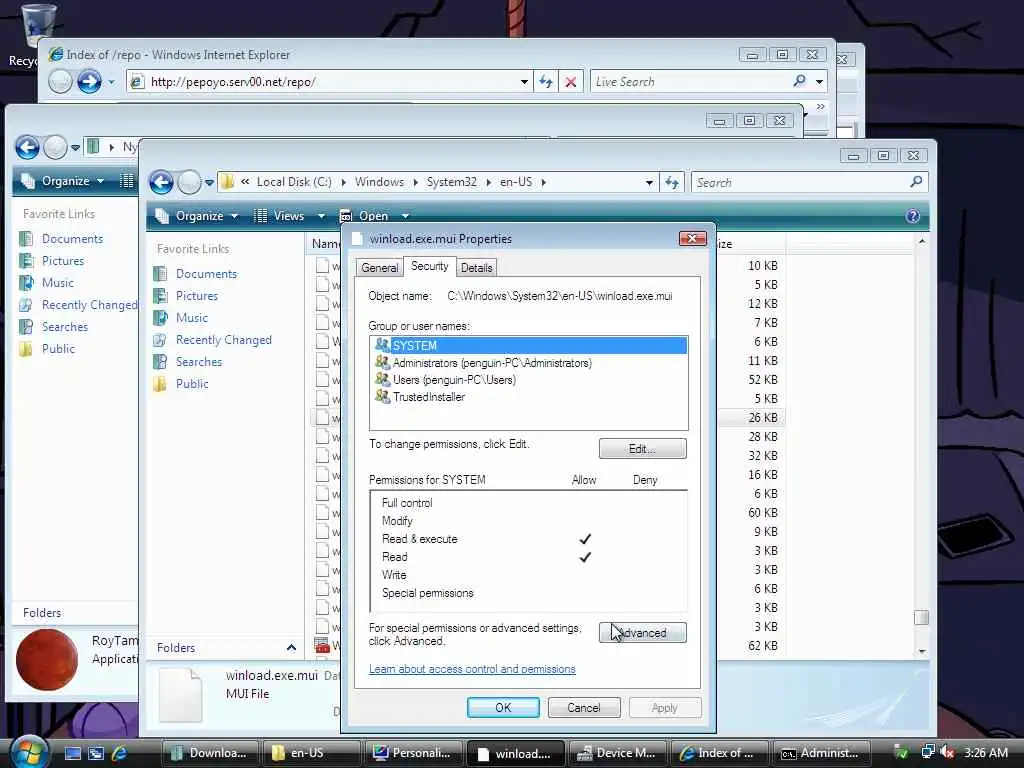Expand the Folders pane in en-US window
This screenshot has width=1024, height=768.
pyautogui.click(x=291, y=648)
